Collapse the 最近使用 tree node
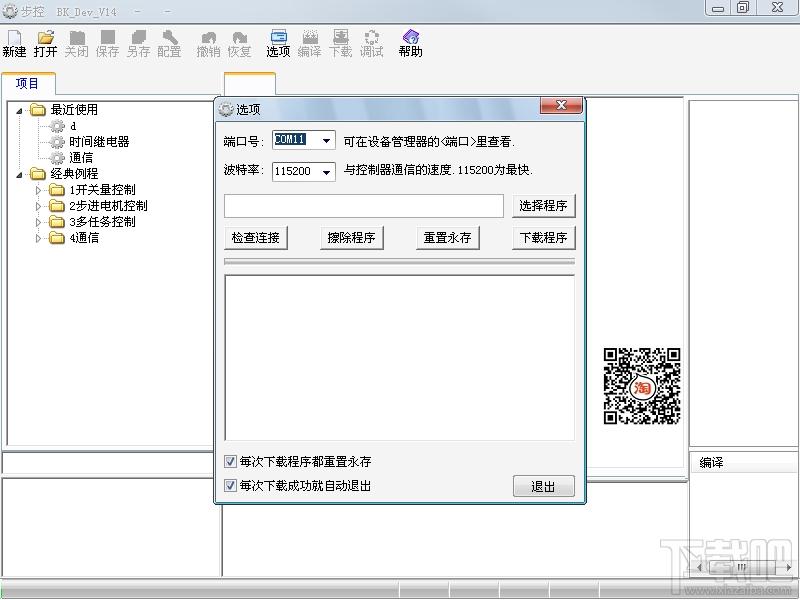This screenshot has width=800, height=600. 19,111
